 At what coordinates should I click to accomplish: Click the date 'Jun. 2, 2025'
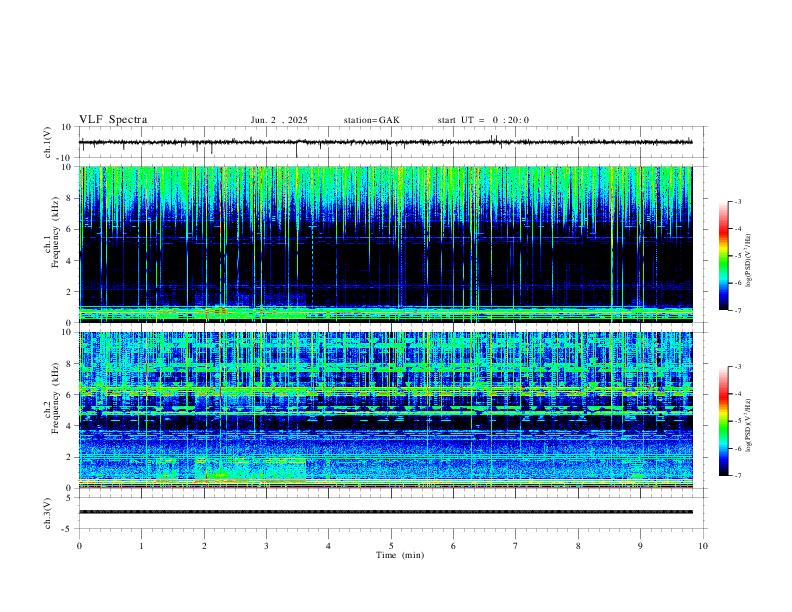point(279,120)
